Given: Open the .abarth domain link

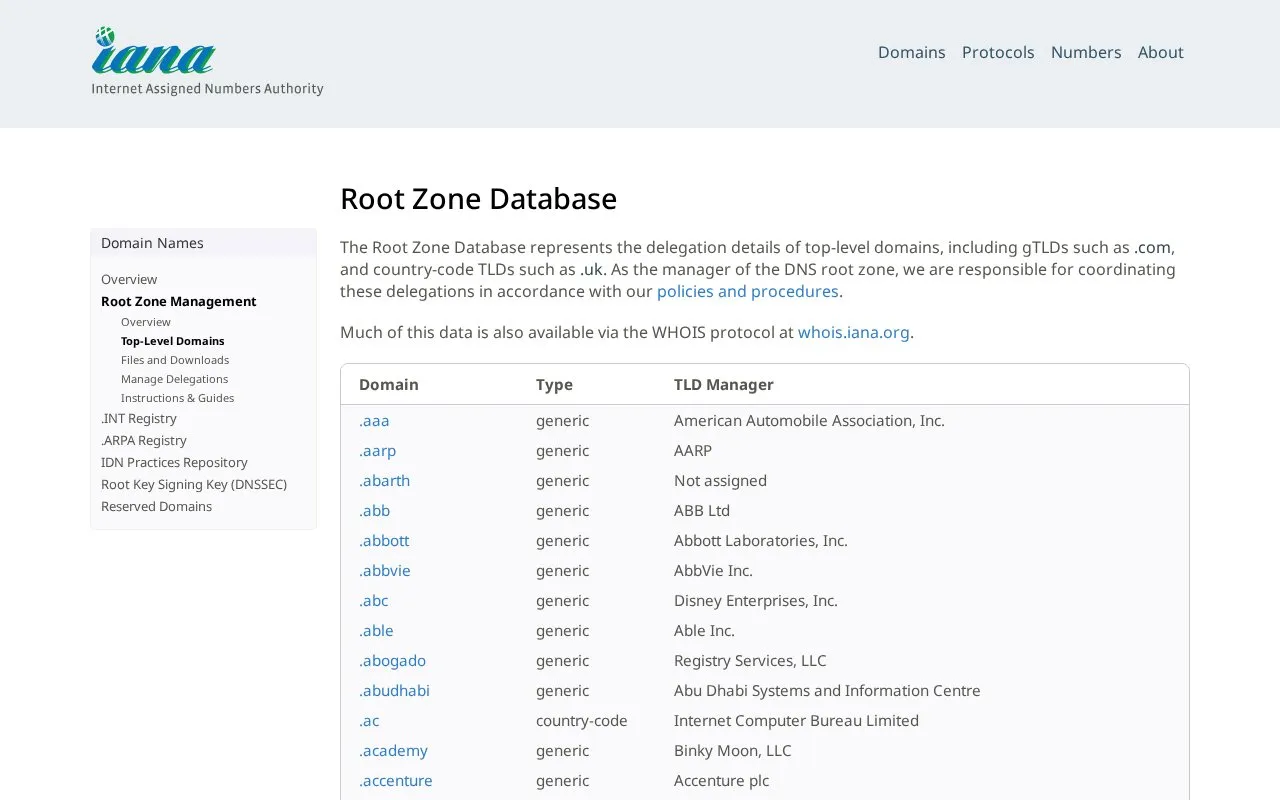Looking at the screenshot, I should pos(385,480).
